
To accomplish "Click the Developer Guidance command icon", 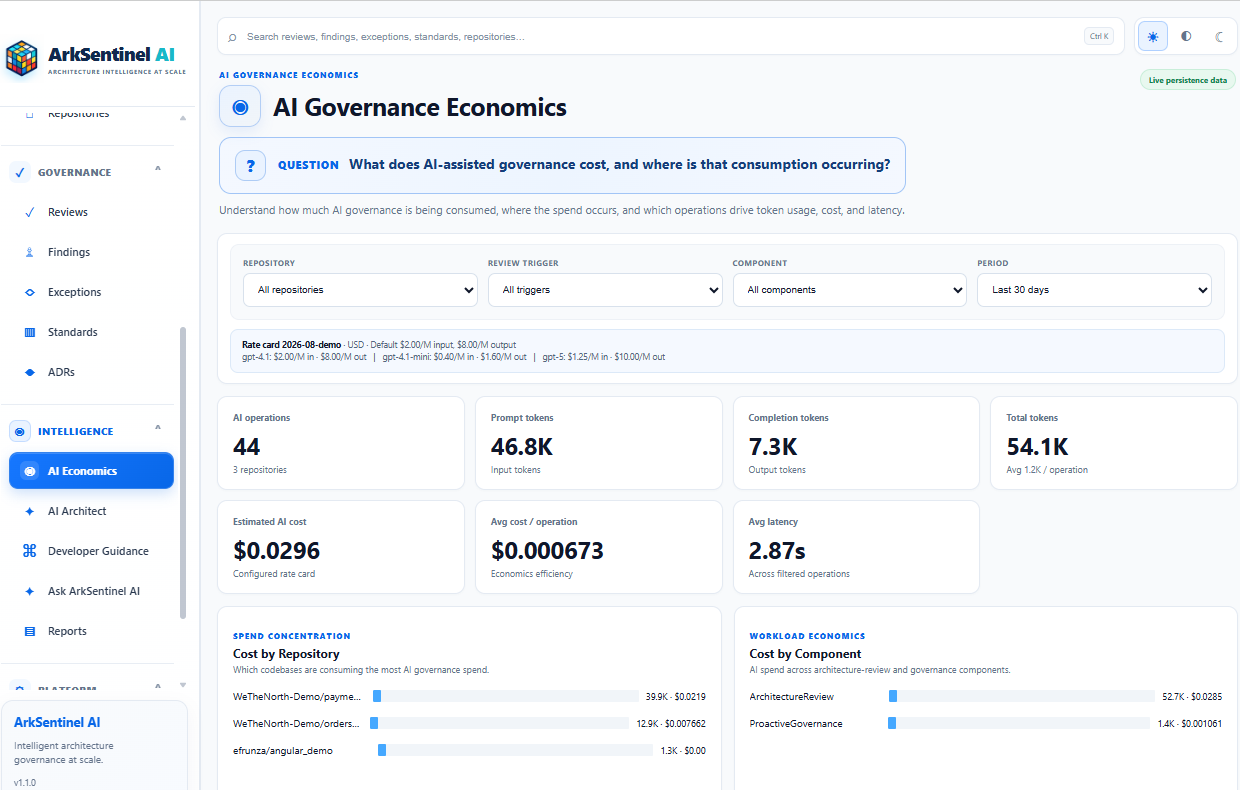I will coord(29,551).
